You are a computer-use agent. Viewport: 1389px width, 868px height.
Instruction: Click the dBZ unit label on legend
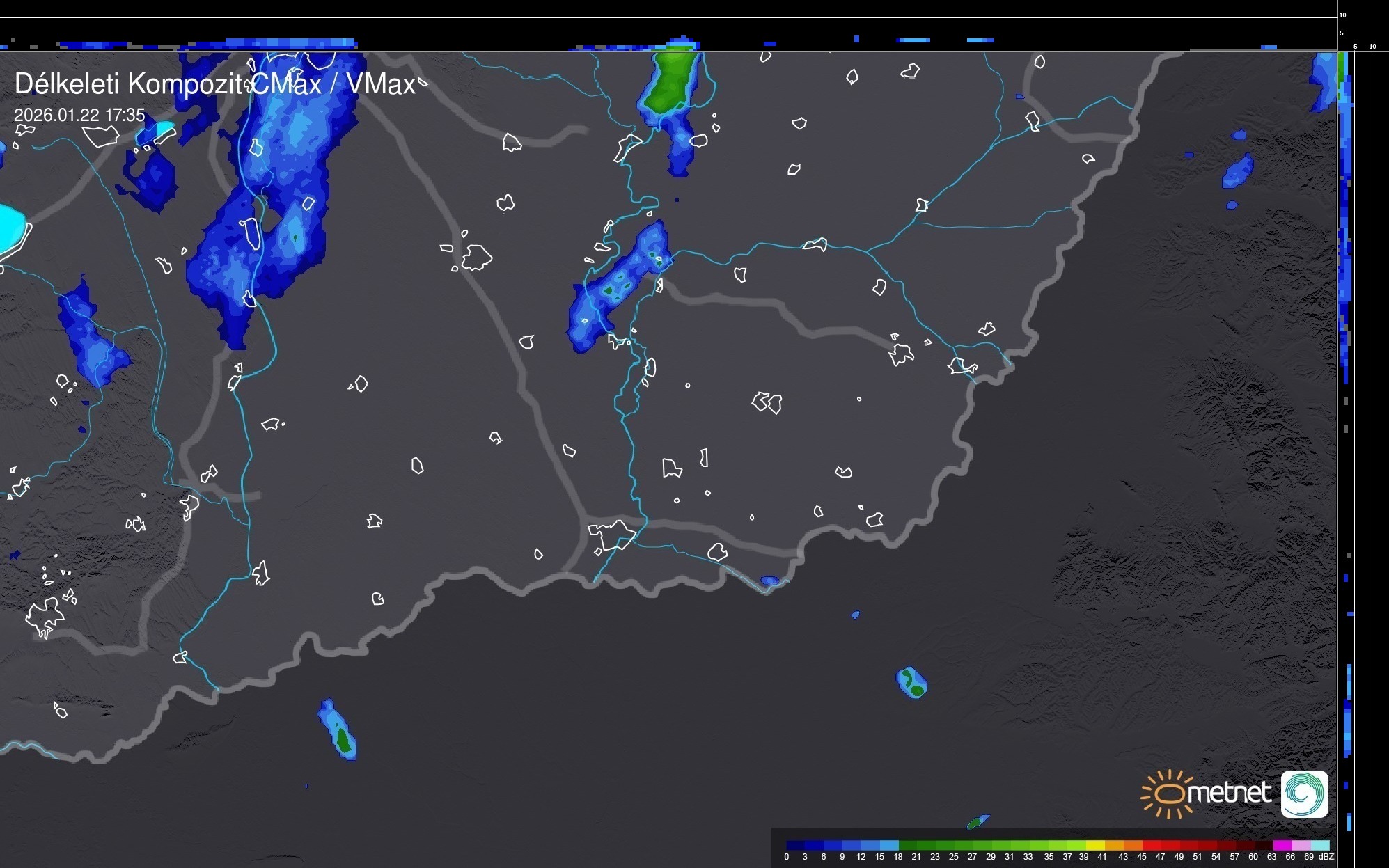coord(1326,857)
